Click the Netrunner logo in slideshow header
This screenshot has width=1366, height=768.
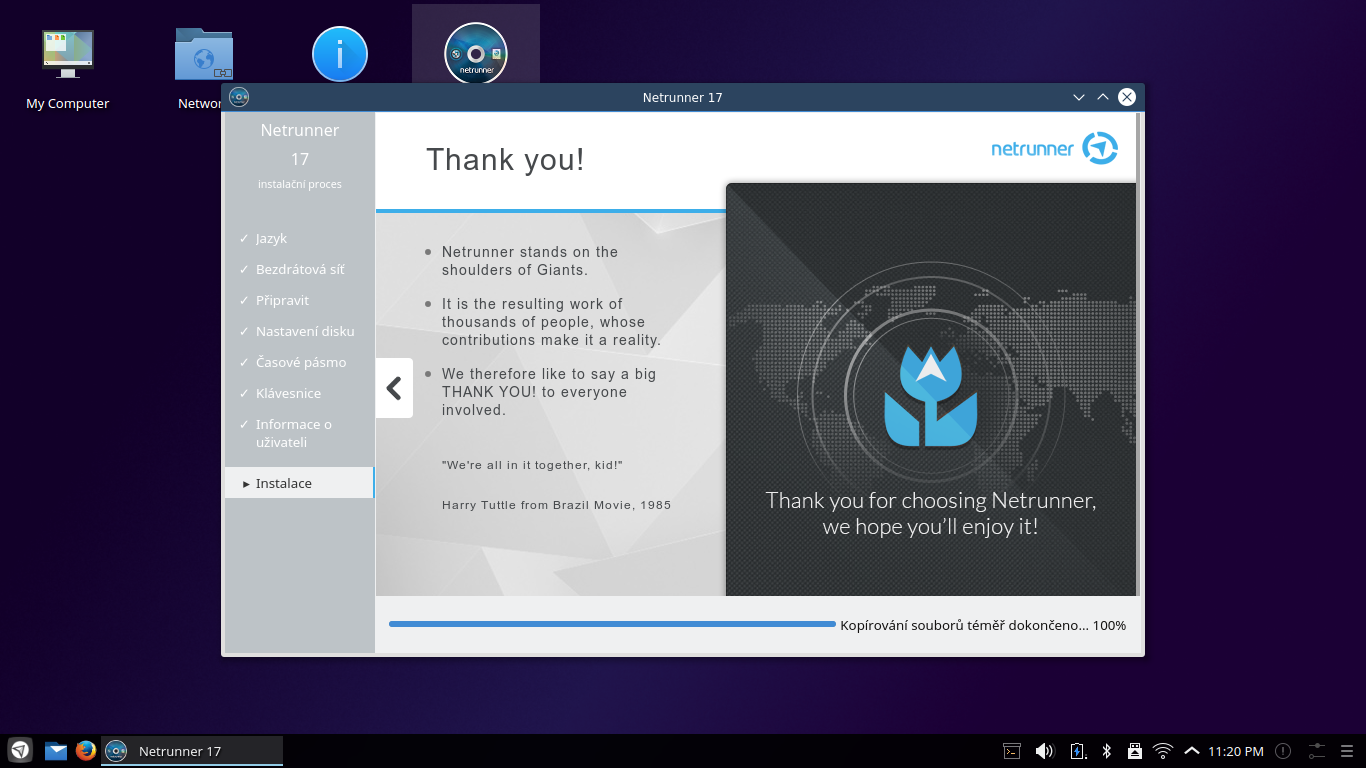pyautogui.click(x=1055, y=148)
